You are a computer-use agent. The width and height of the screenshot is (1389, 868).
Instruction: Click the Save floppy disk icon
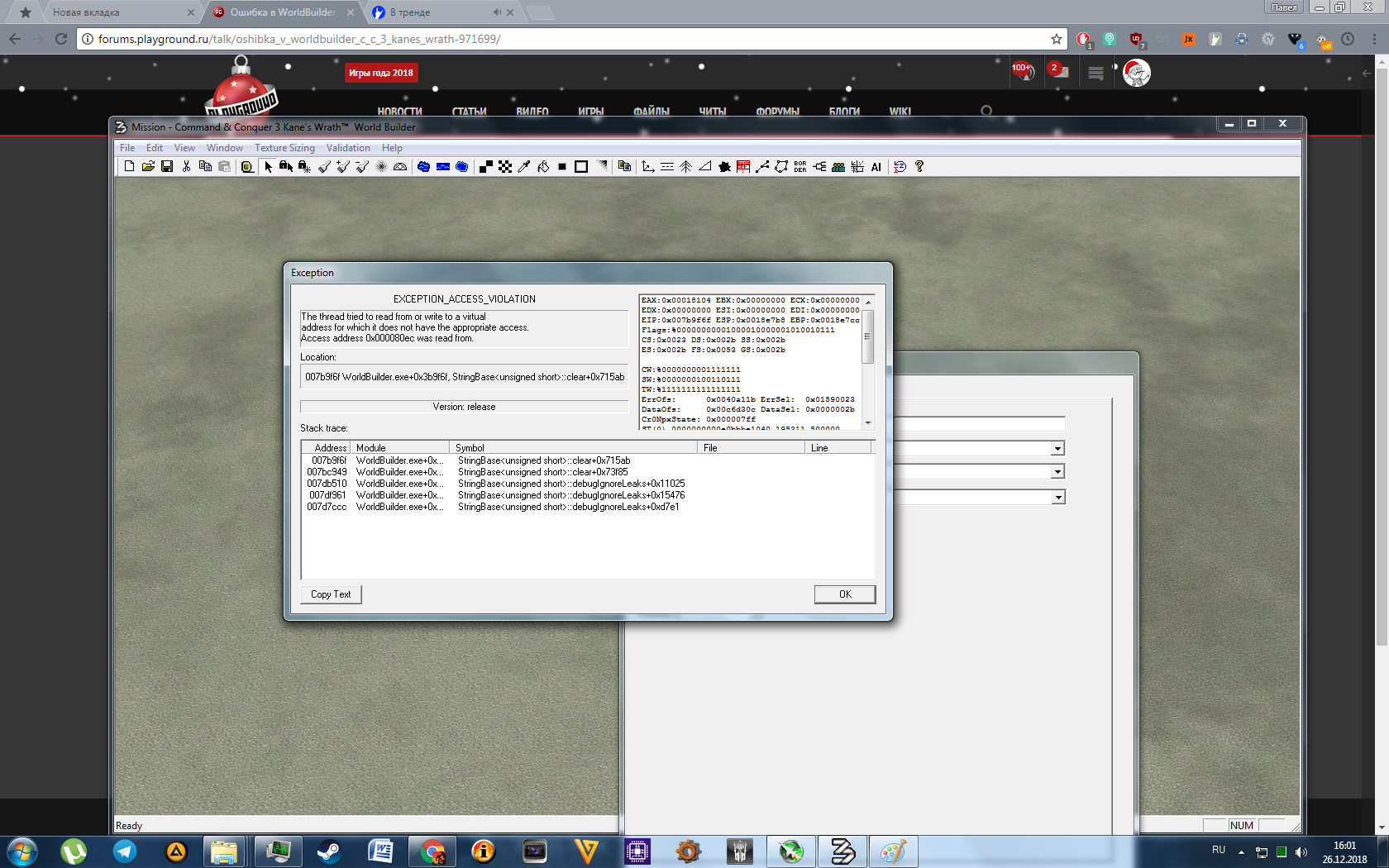point(167,167)
